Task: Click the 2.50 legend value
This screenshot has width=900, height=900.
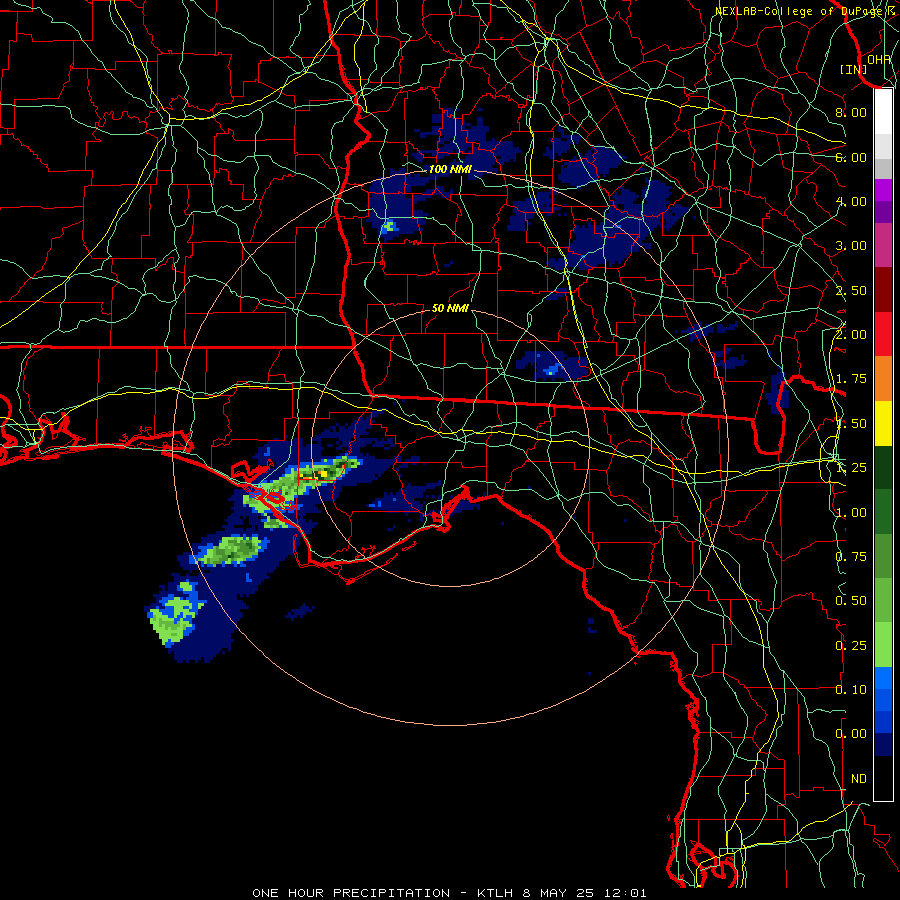Action: (x=851, y=290)
